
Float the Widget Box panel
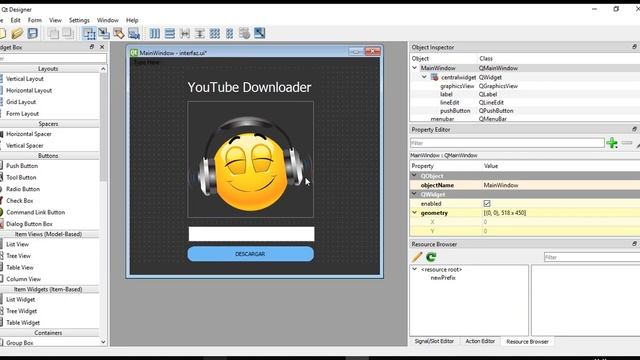click(92, 47)
